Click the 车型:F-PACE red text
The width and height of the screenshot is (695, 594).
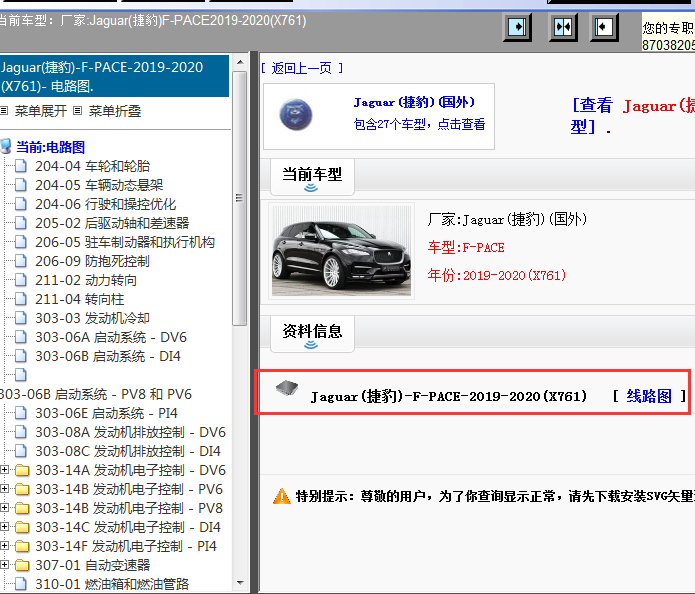point(466,247)
